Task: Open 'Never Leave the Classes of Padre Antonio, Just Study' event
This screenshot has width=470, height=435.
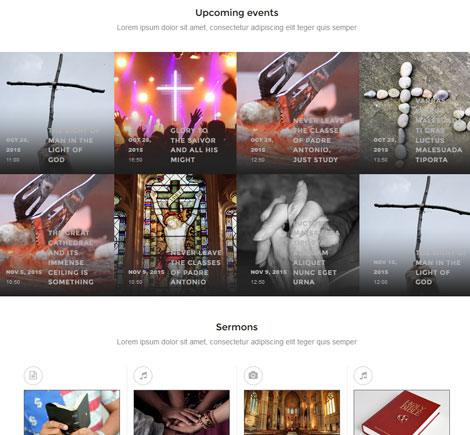Action: (x=298, y=113)
